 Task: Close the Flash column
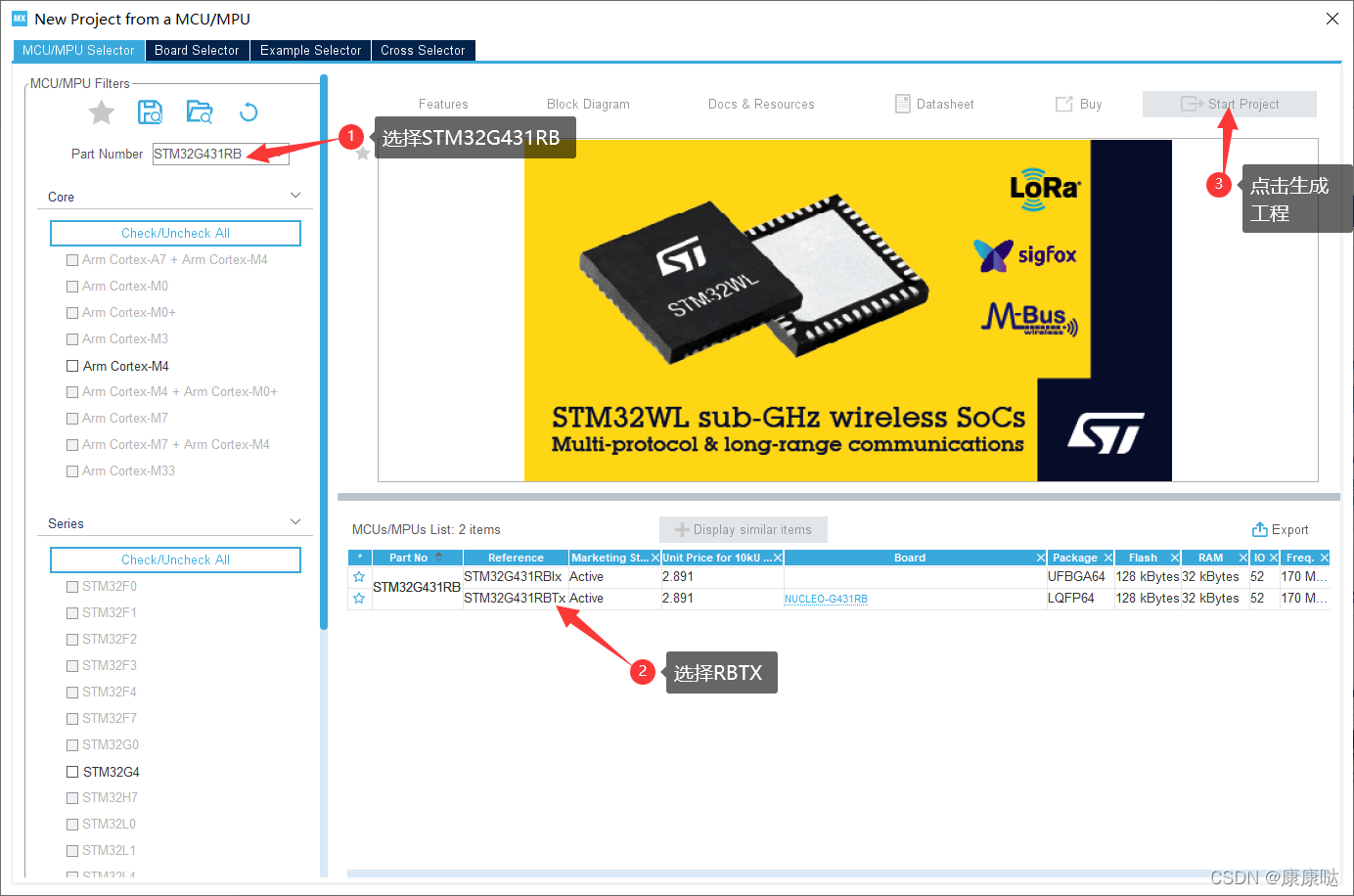click(1175, 558)
